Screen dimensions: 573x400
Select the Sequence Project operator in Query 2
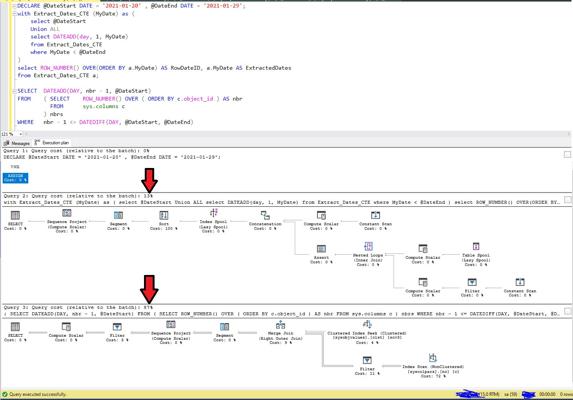pyautogui.click(x=67, y=221)
